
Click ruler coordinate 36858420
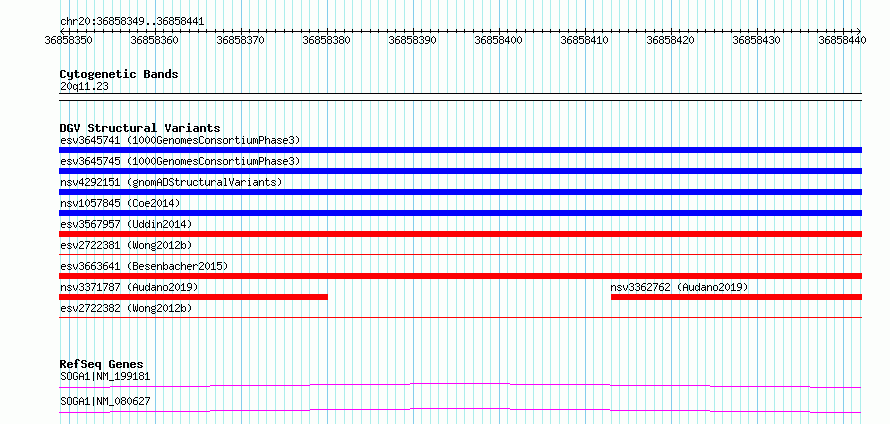(x=670, y=40)
